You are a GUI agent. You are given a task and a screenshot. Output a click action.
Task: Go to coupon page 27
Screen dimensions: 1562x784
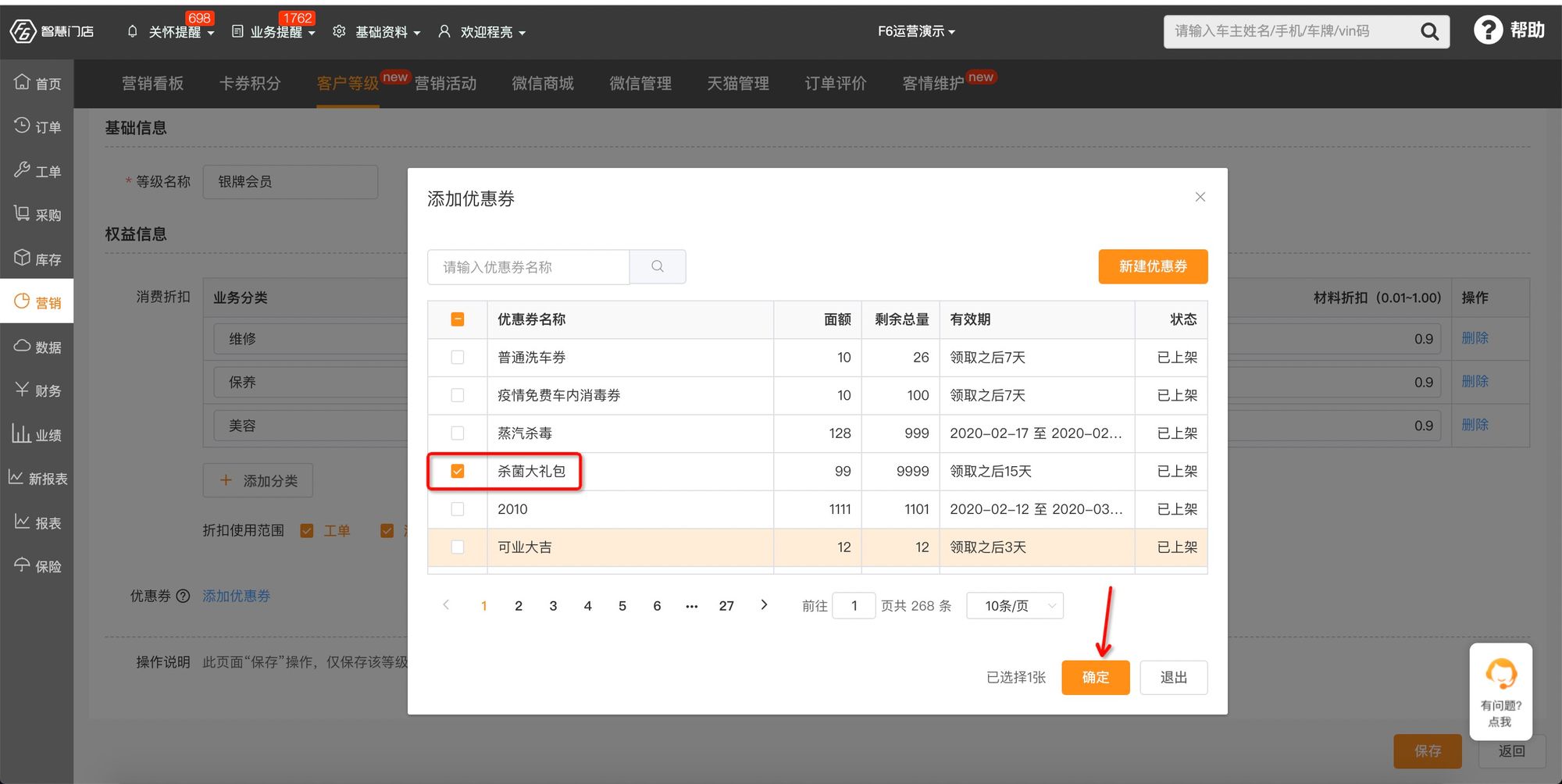point(726,606)
